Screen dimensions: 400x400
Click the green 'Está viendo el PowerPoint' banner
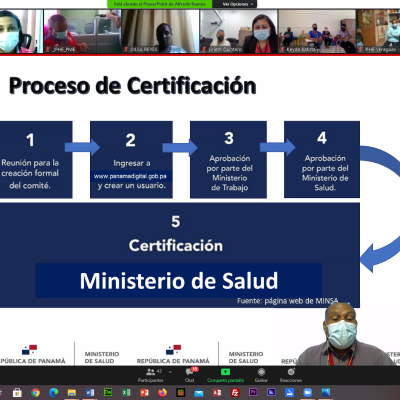click(x=159, y=4)
